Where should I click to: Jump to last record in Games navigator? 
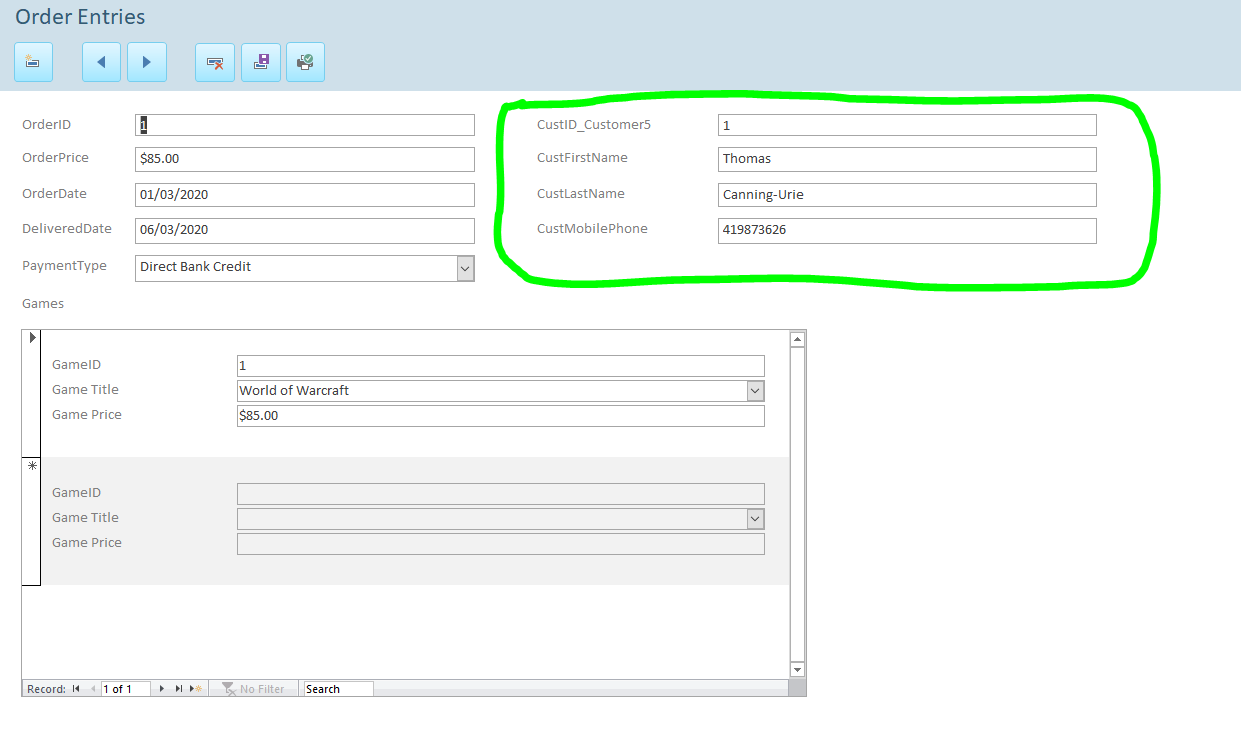179,689
